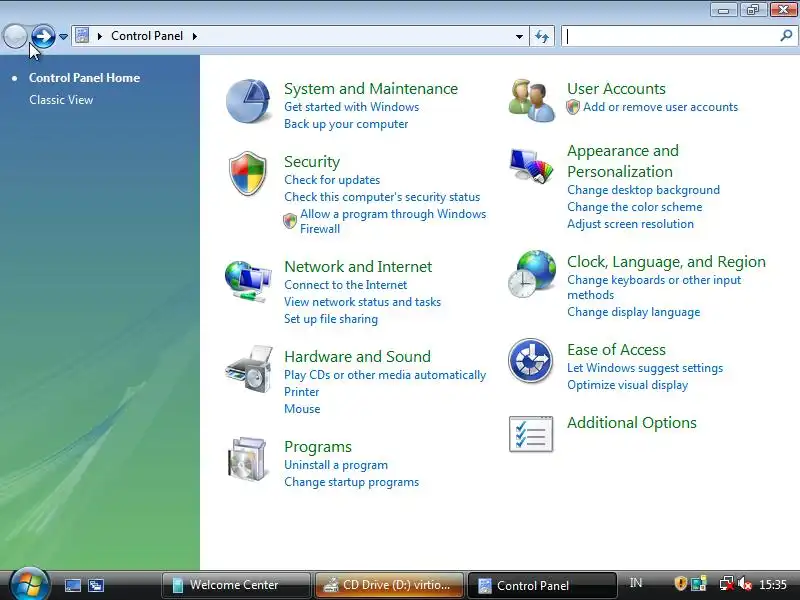The width and height of the screenshot is (800, 600).
Task: Click the security alert shield tray icon
Action: click(680, 583)
